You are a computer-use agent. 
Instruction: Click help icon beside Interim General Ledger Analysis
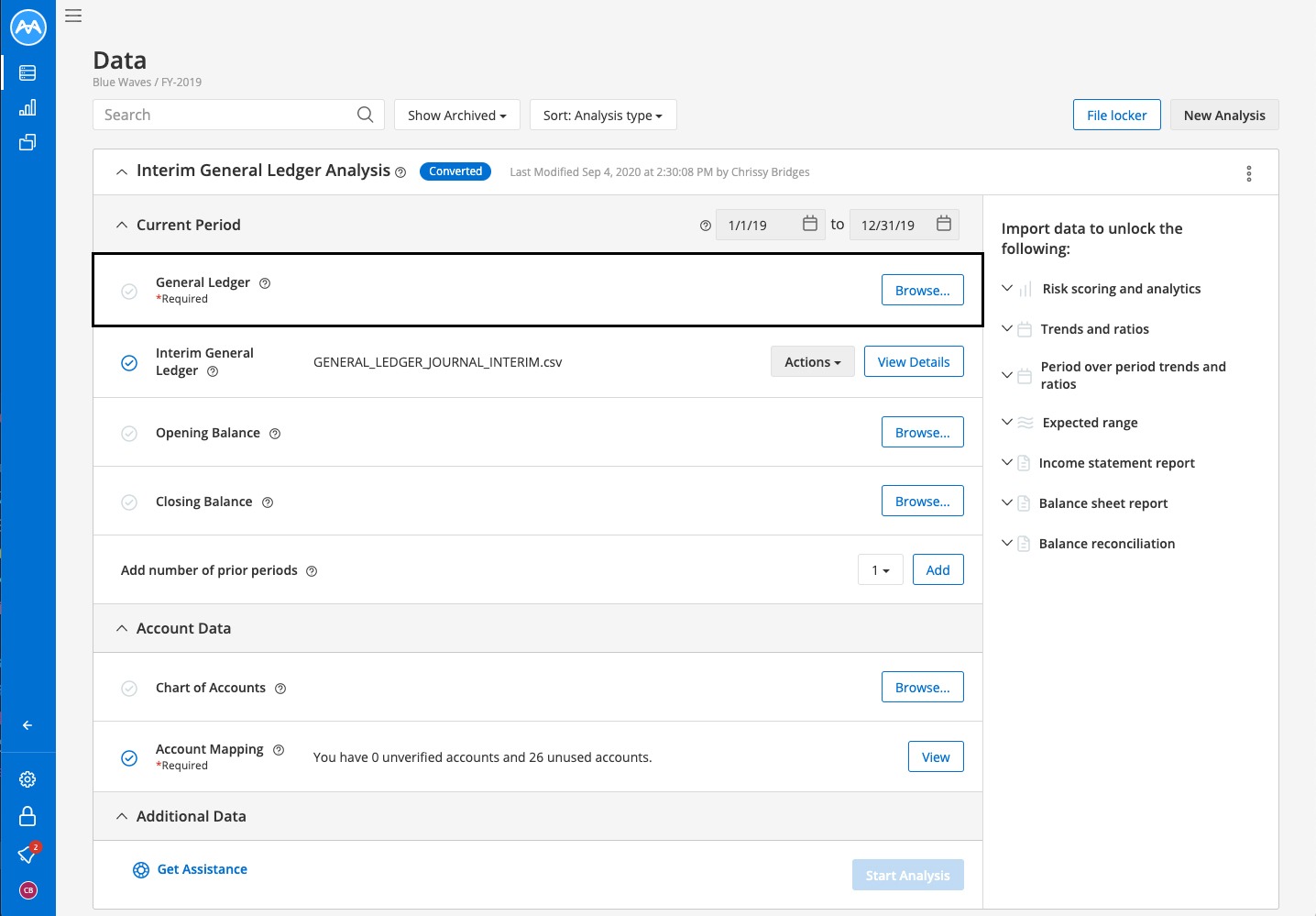click(400, 172)
